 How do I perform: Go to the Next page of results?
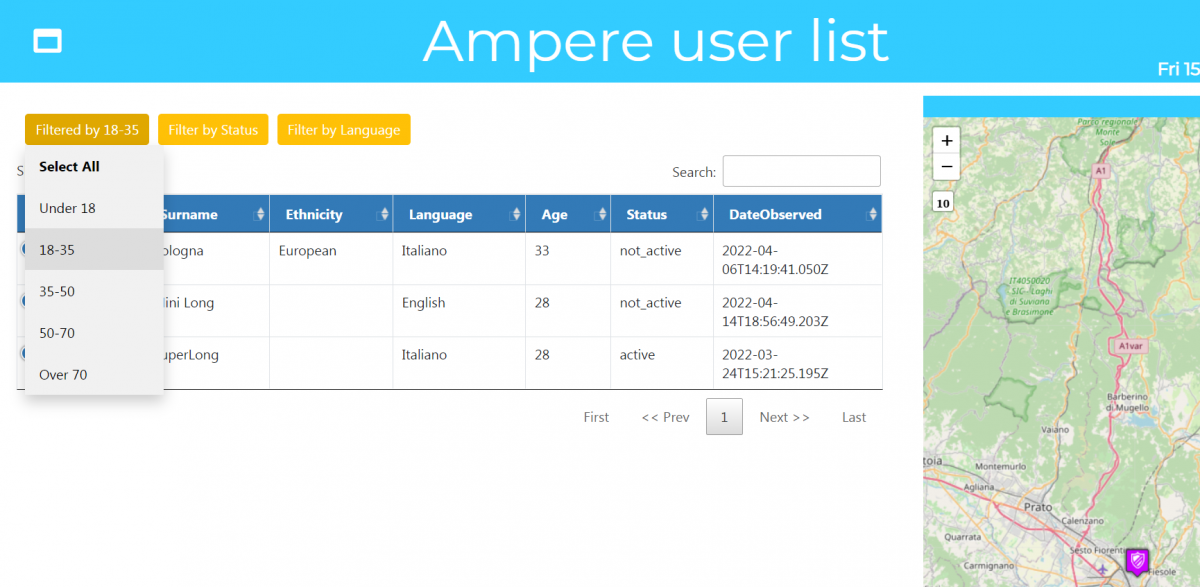tap(784, 417)
